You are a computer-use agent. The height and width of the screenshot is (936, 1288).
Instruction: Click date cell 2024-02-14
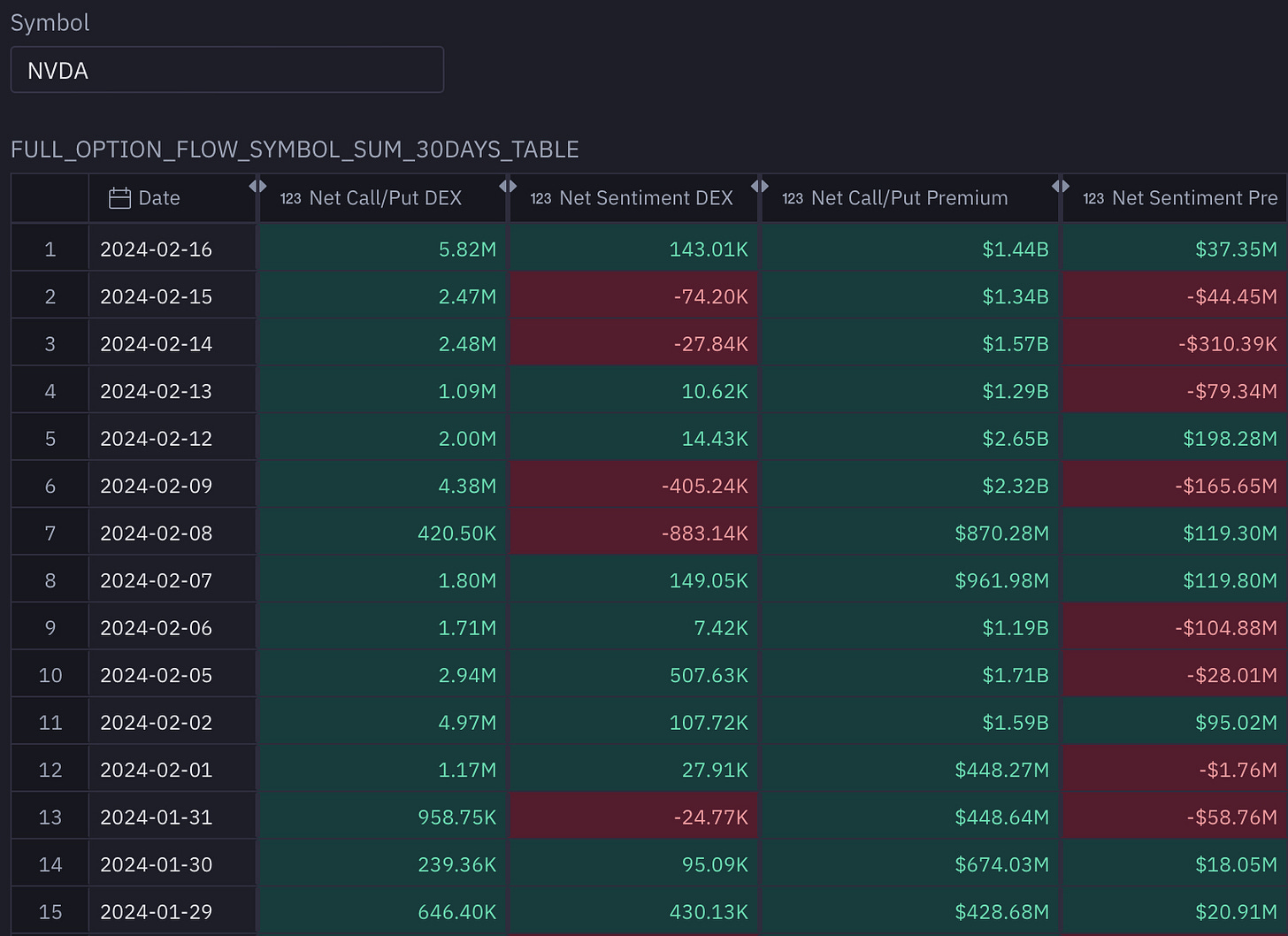pyautogui.click(x=172, y=344)
